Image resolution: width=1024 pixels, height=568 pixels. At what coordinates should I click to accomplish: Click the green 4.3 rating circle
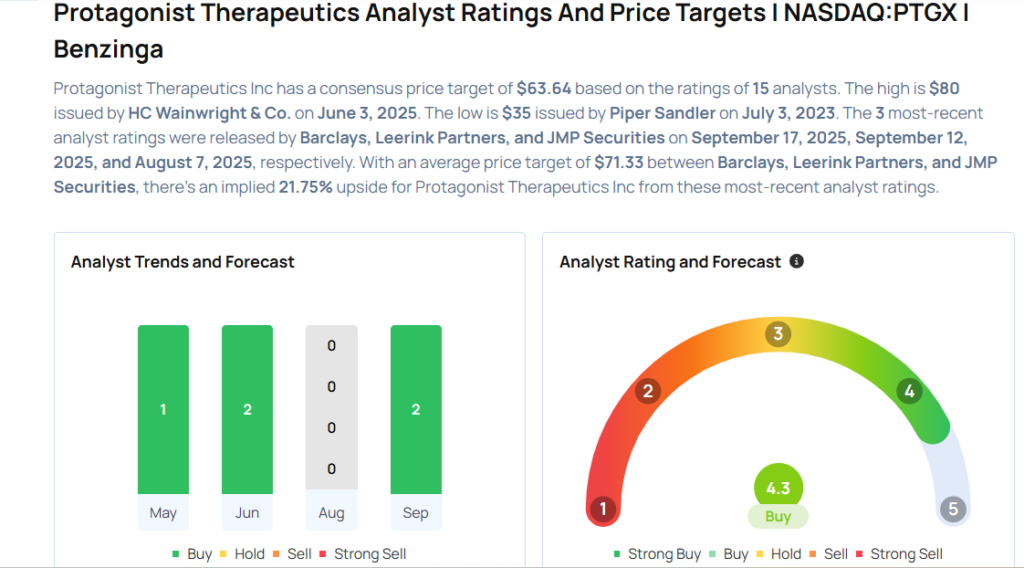(x=778, y=488)
